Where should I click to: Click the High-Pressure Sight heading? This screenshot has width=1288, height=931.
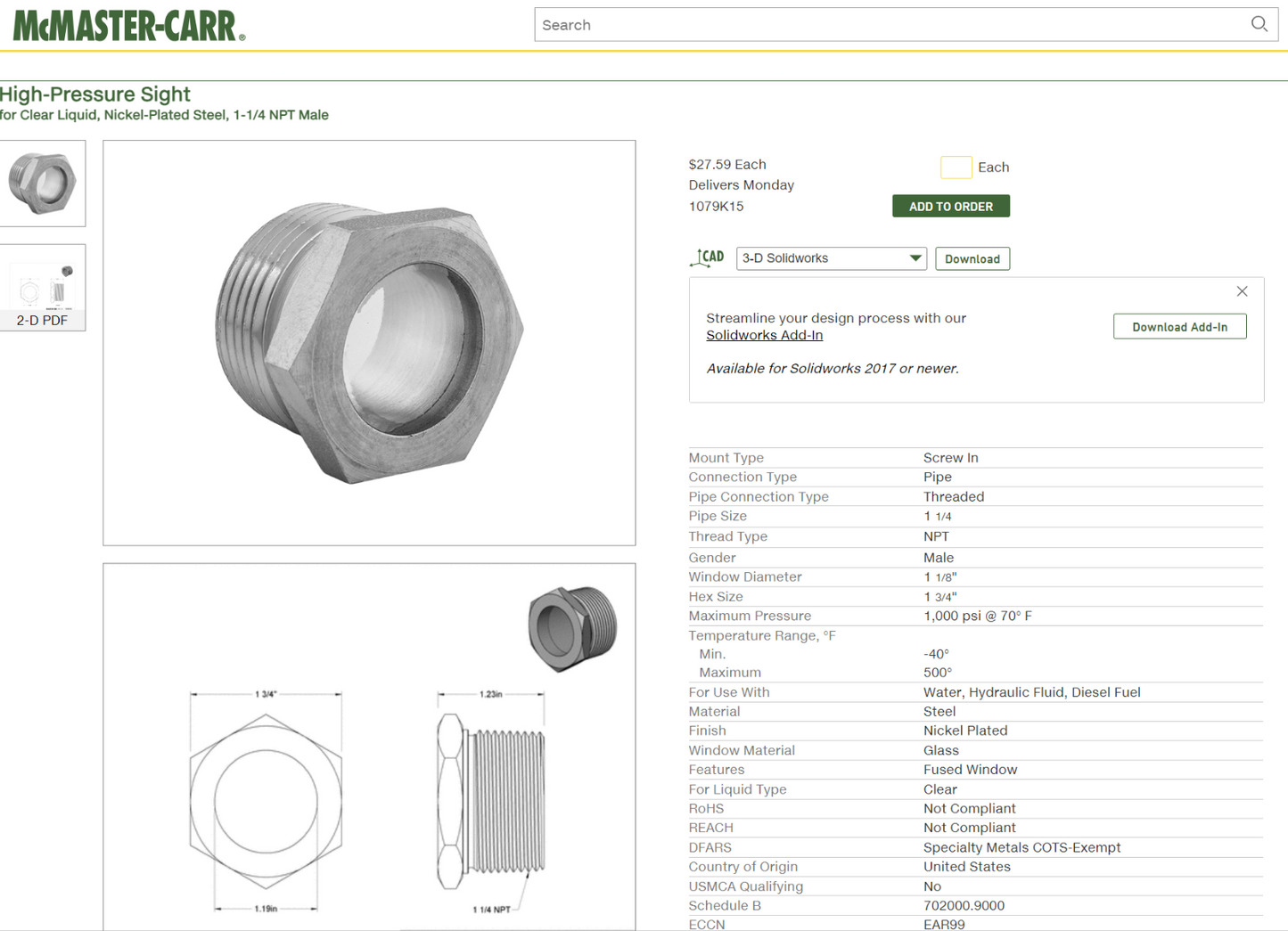pyautogui.click(x=95, y=94)
